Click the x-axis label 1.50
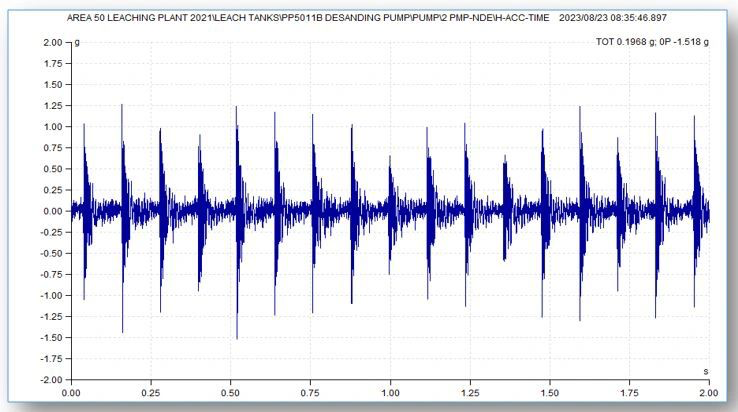Image resolution: width=738 pixels, height=412 pixels. pos(550,393)
